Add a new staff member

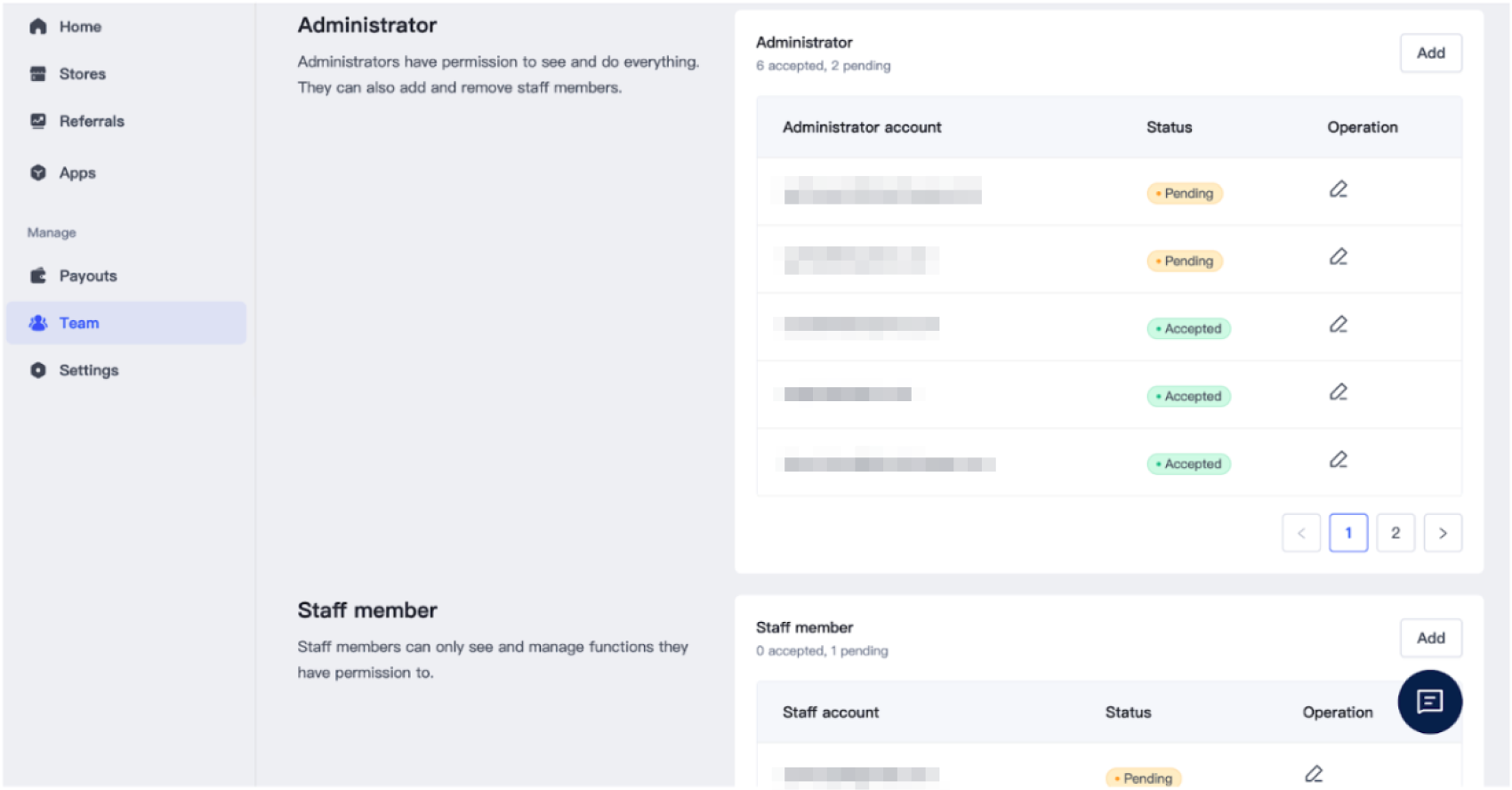(x=1429, y=638)
